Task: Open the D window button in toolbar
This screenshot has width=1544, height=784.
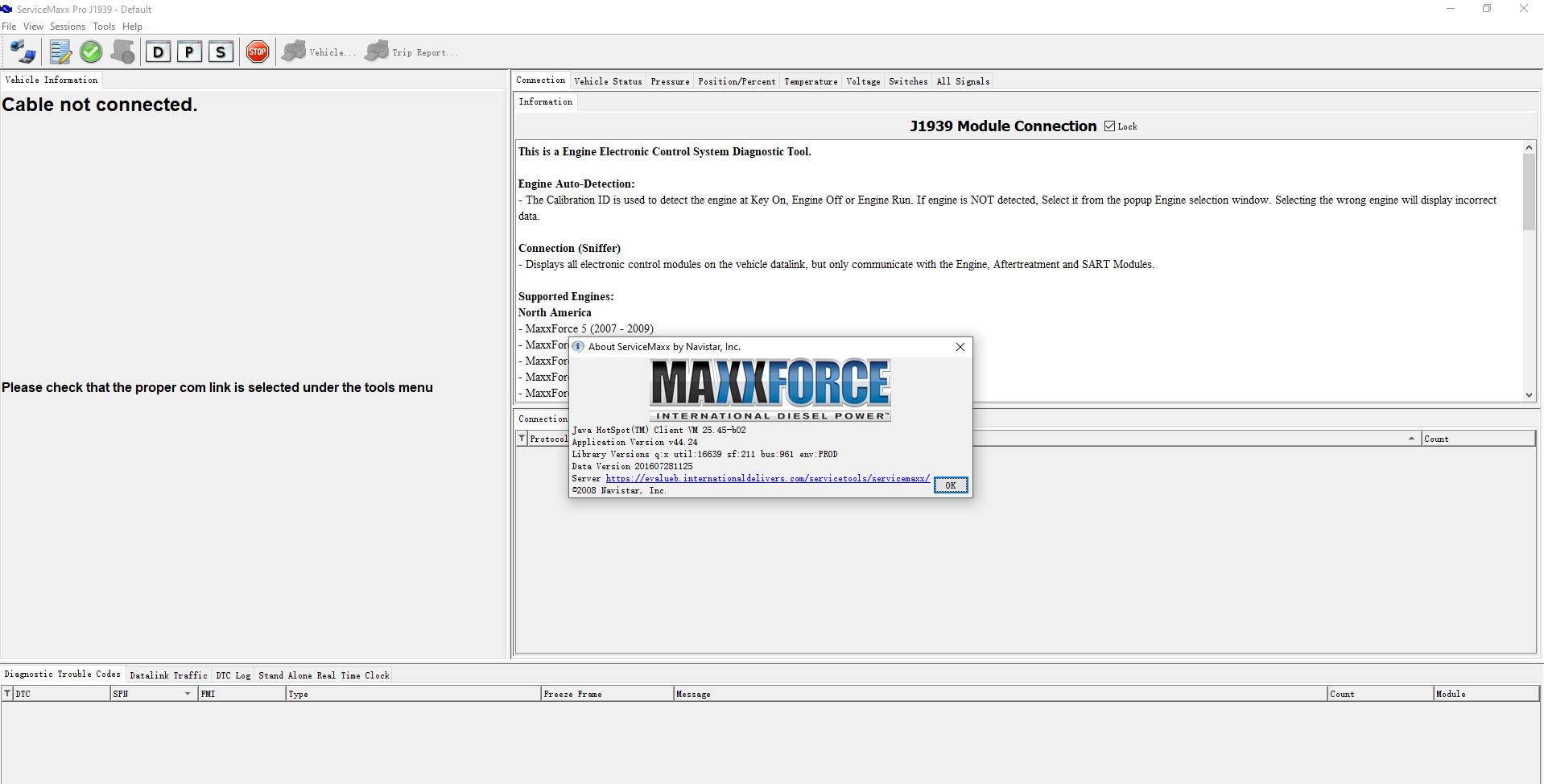Action: point(158,52)
